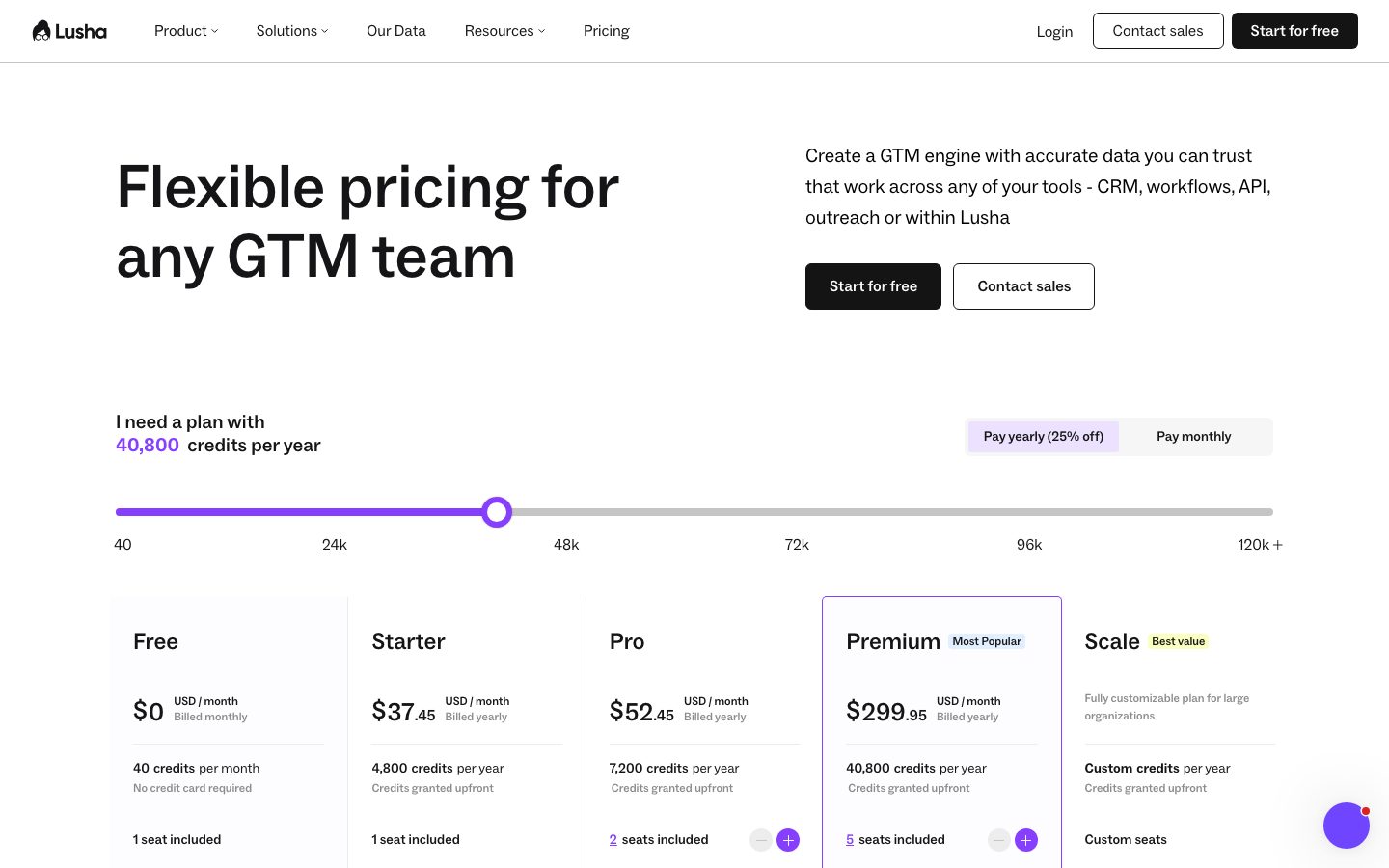Increase Pro plan seats with plus icon

(788, 840)
